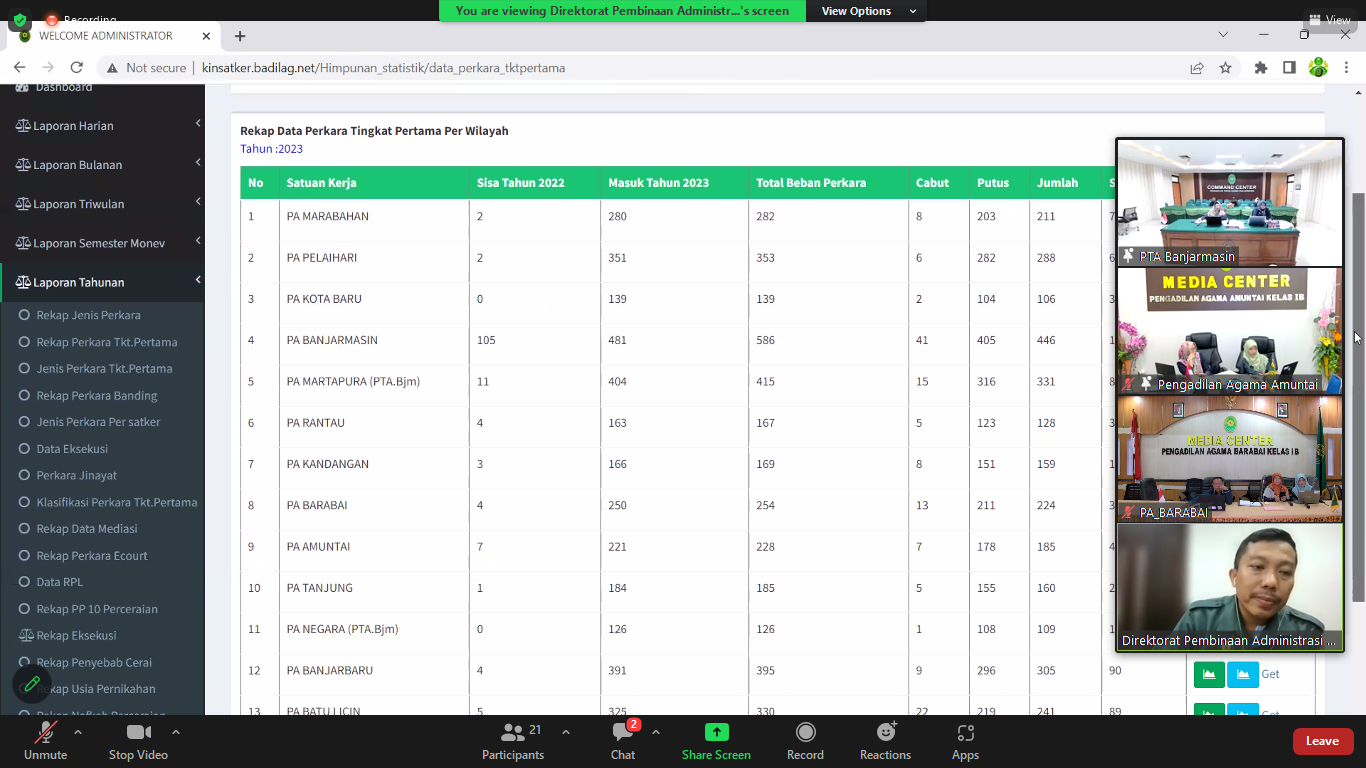Stop Video using the camera icon
This screenshot has width=1366, height=768.
(x=138, y=733)
